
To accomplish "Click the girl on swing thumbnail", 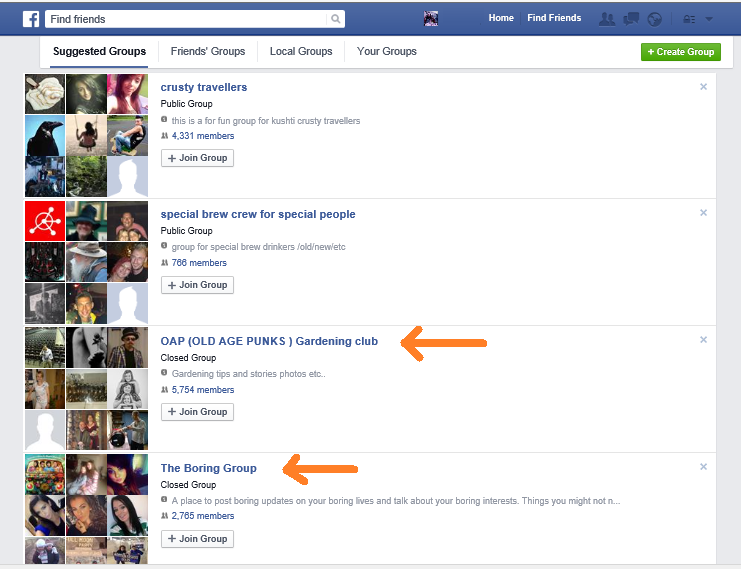I will (86, 135).
